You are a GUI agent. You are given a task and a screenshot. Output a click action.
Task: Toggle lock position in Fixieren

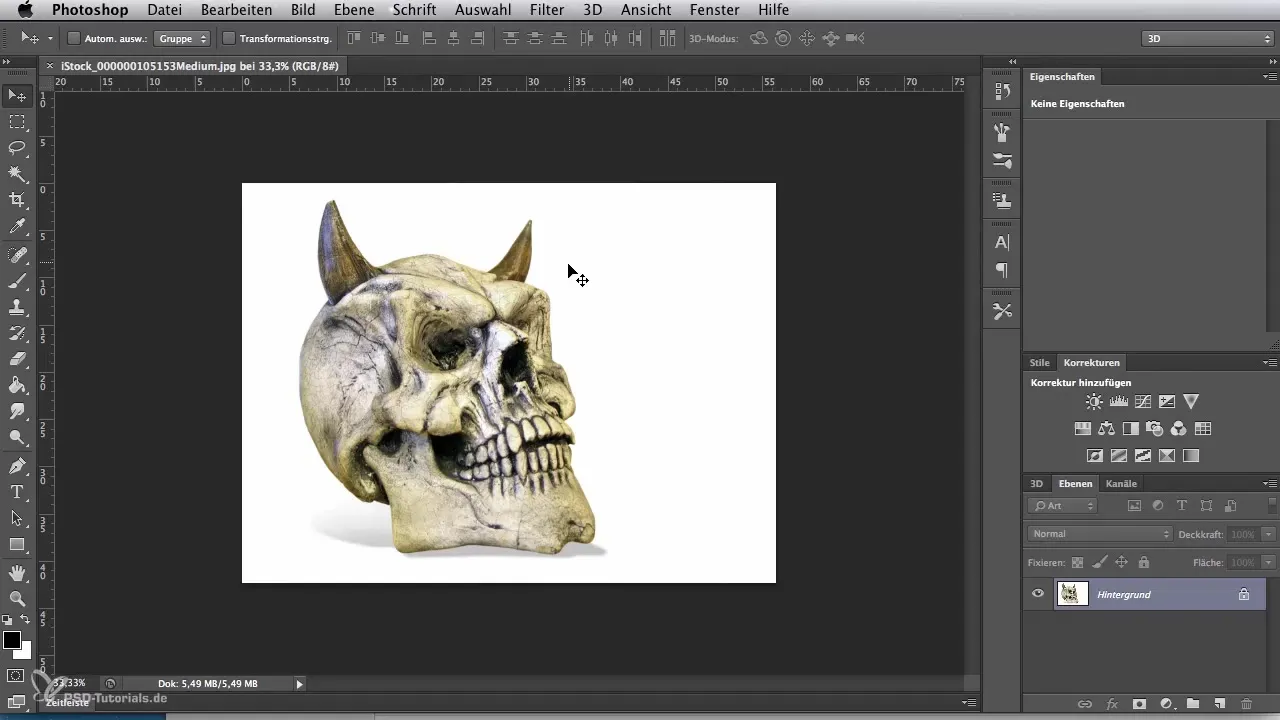1121,563
